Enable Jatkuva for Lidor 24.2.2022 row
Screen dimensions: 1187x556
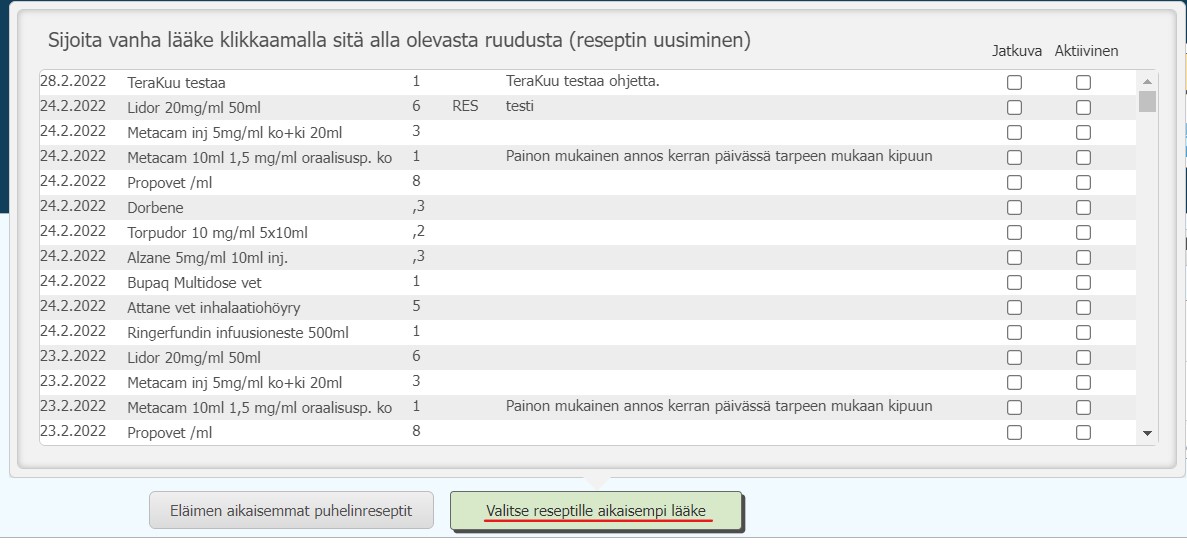click(1014, 108)
